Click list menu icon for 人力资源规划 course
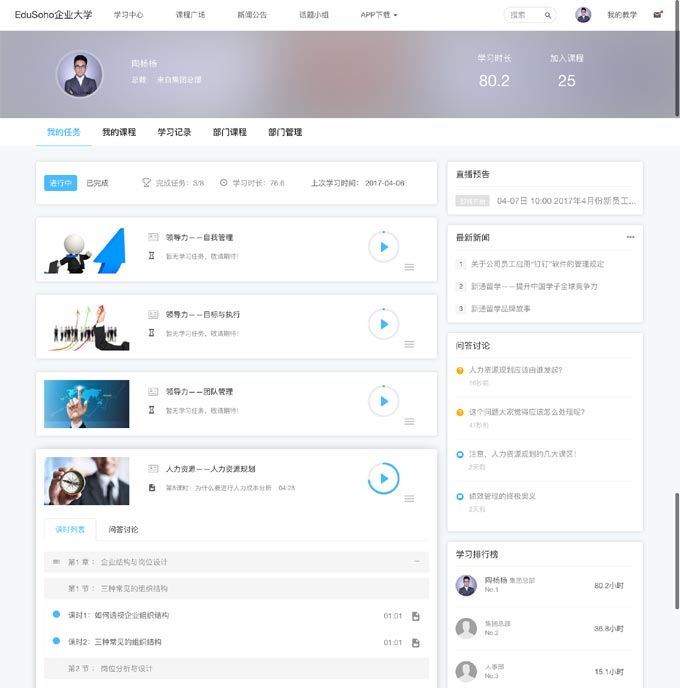Viewport: 680px width, 688px height. (x=409, y=498)
